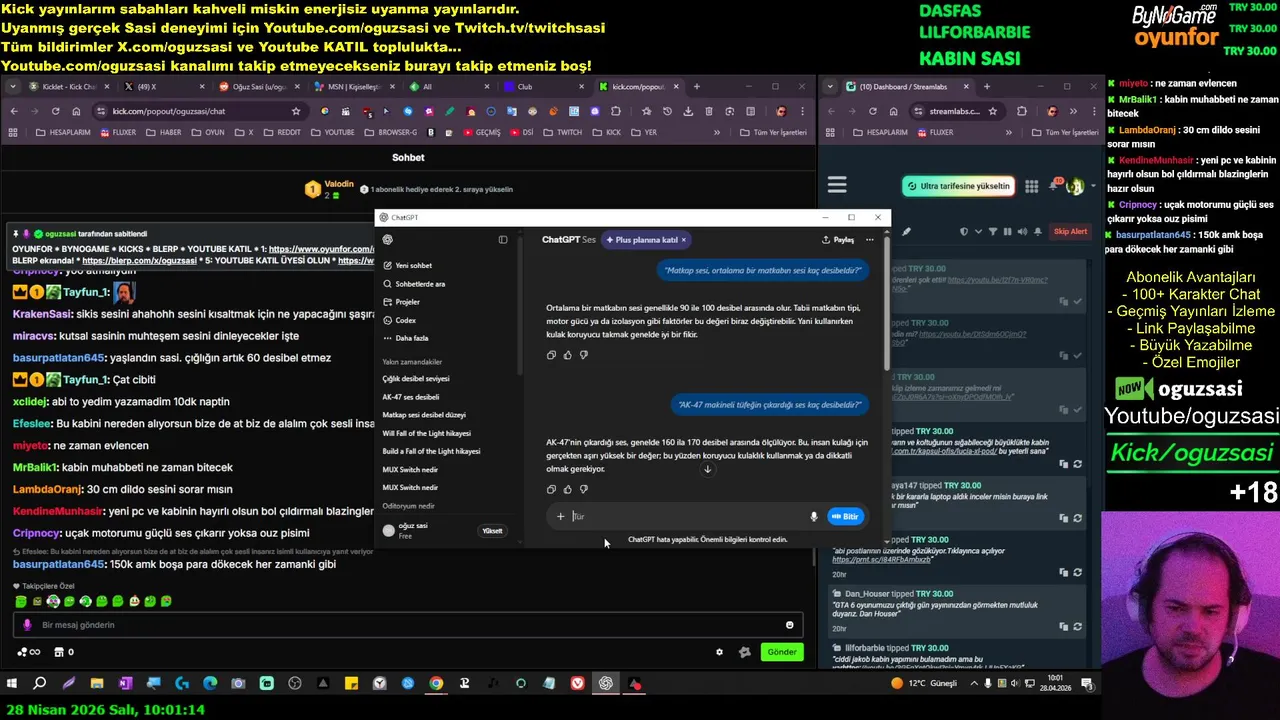The height and width of the screenshot is (720, 1280).
Task: Open Streamlabs apps grid icon
Action: tap(1031, 186)
